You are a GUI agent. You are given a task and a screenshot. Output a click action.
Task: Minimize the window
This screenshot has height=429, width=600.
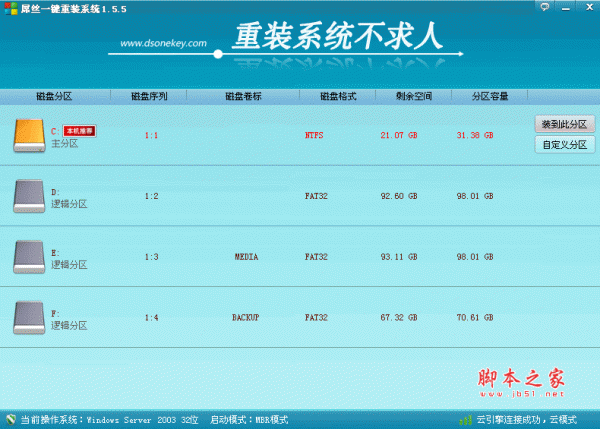566,8
